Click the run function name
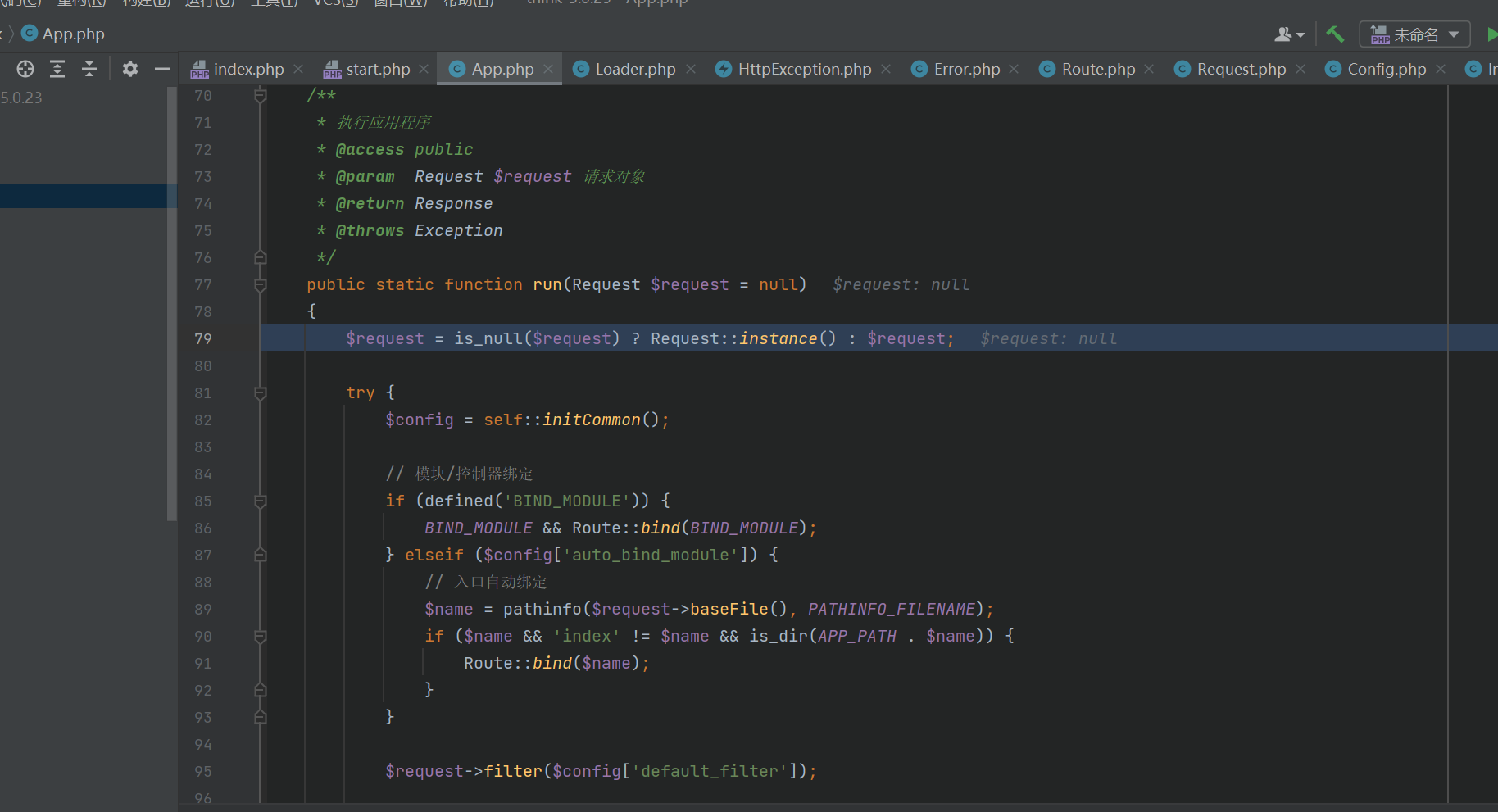This screenshot has height=812, width=1498. 547,284
